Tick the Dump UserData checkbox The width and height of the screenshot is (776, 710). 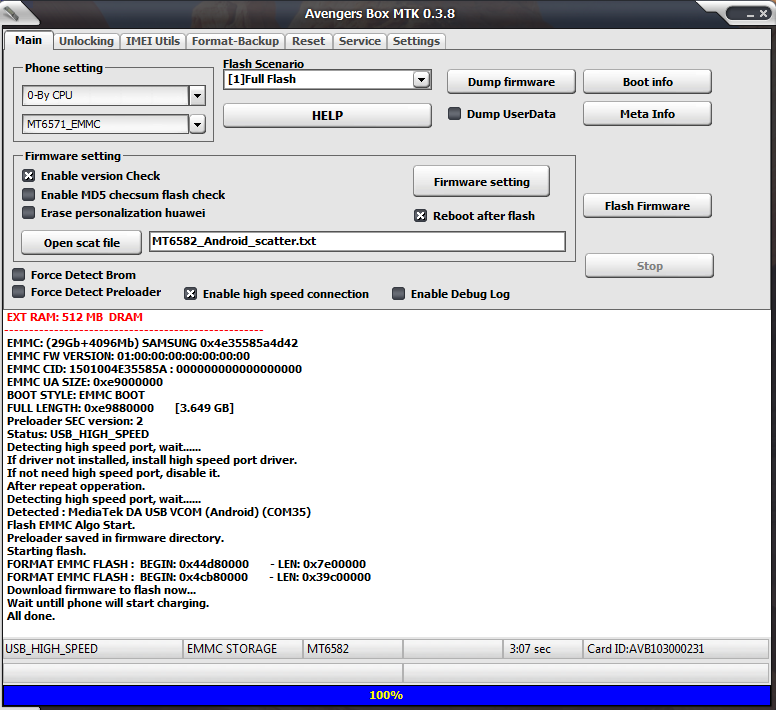click(x=454, y=114)
